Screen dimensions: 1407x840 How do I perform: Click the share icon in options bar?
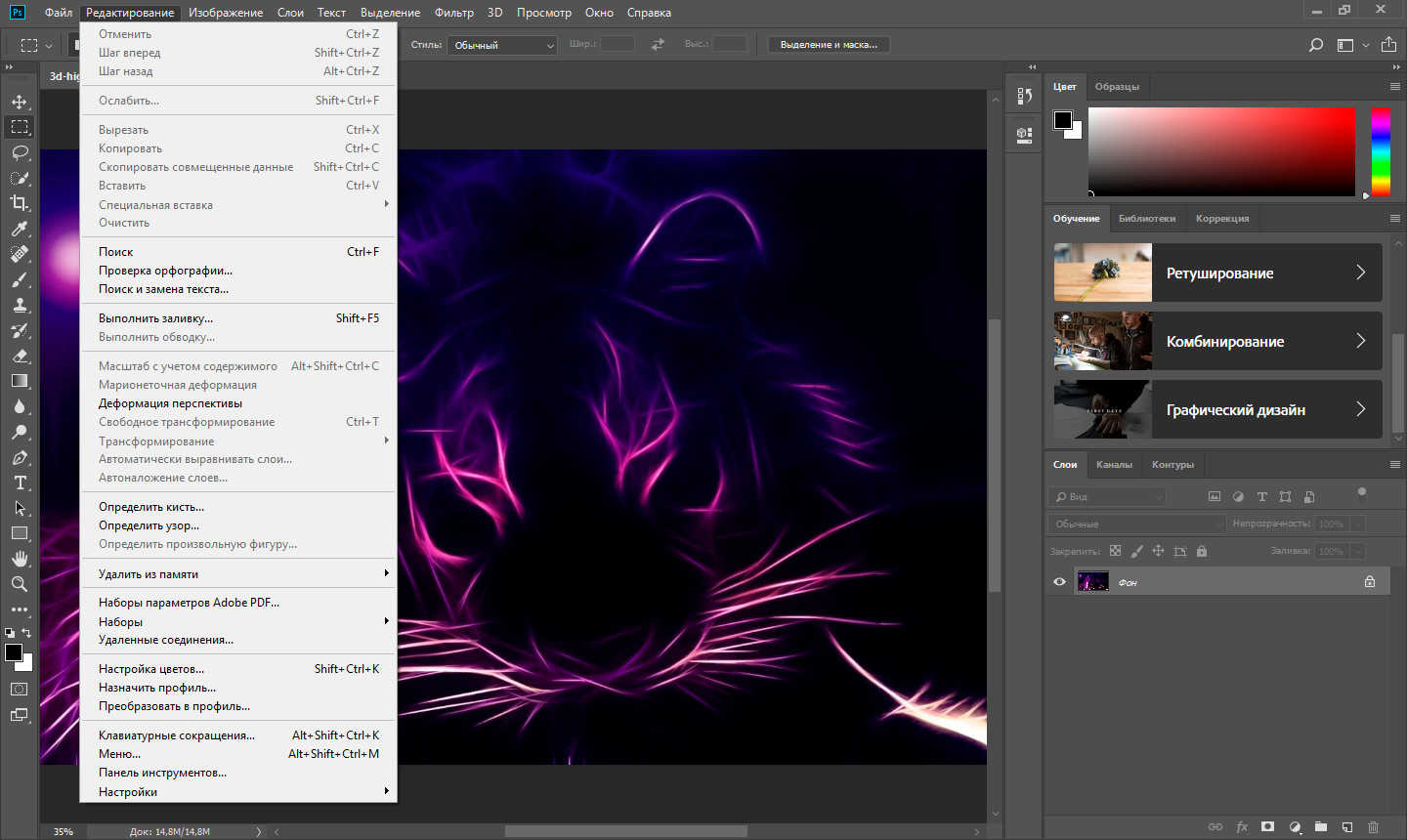coord(1388,44)
